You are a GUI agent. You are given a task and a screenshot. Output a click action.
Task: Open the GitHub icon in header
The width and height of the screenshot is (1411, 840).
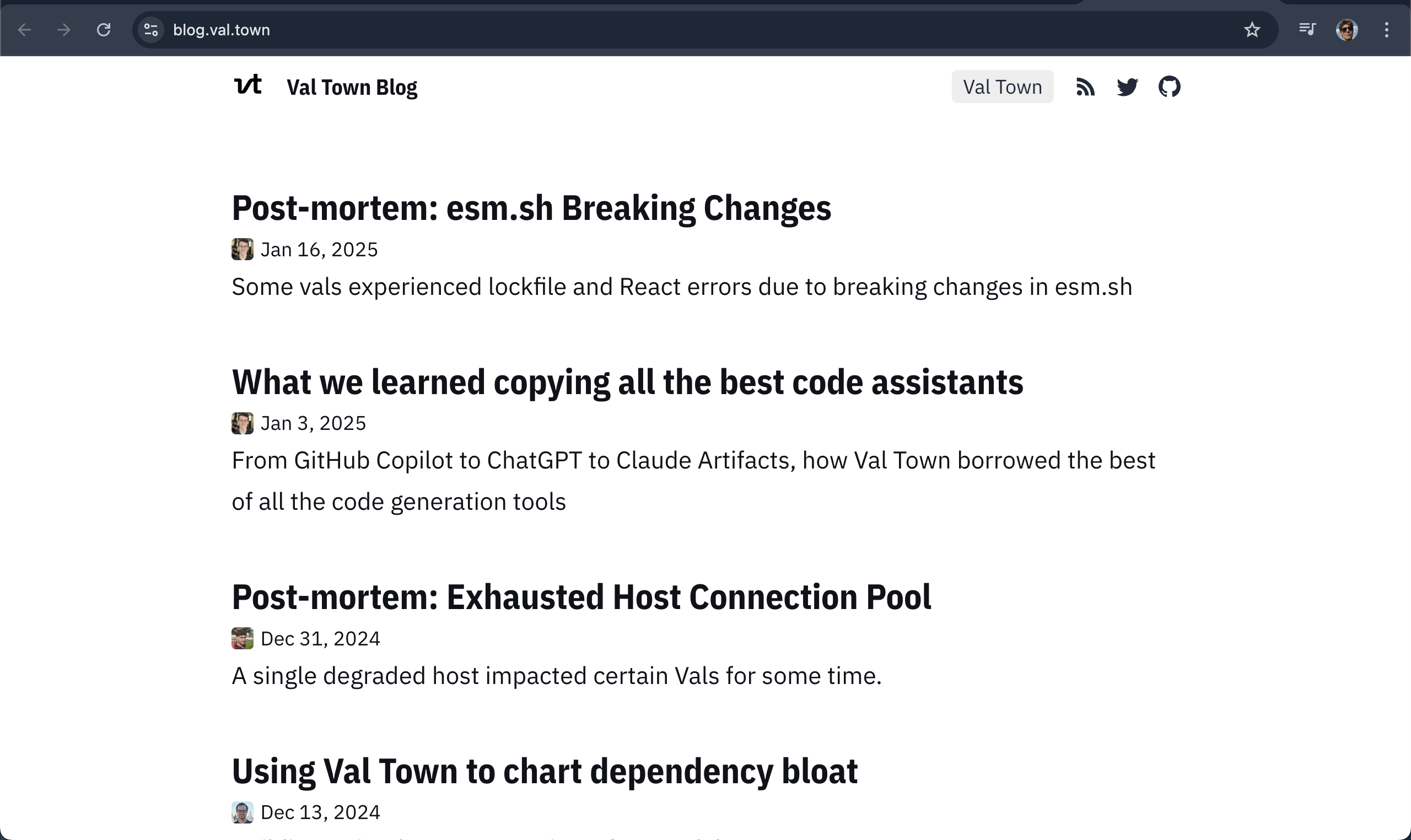tap(1170, 87)
